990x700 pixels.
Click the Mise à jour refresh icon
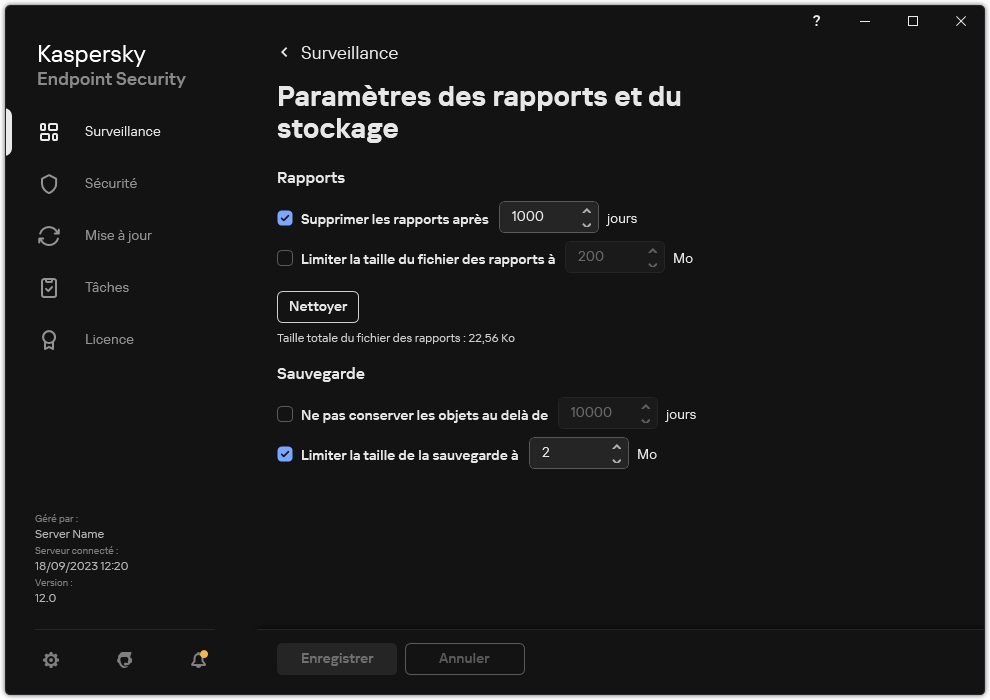[48, 235]
